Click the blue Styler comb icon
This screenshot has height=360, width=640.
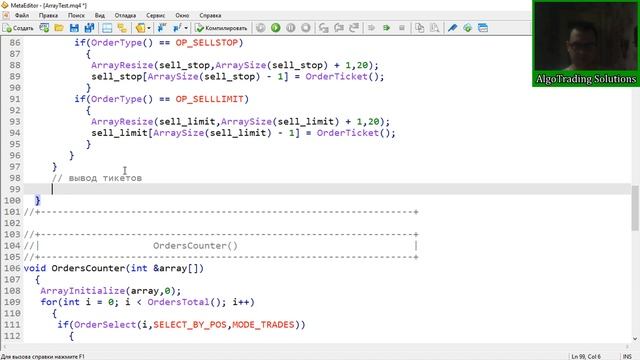(x=452, y=28)
